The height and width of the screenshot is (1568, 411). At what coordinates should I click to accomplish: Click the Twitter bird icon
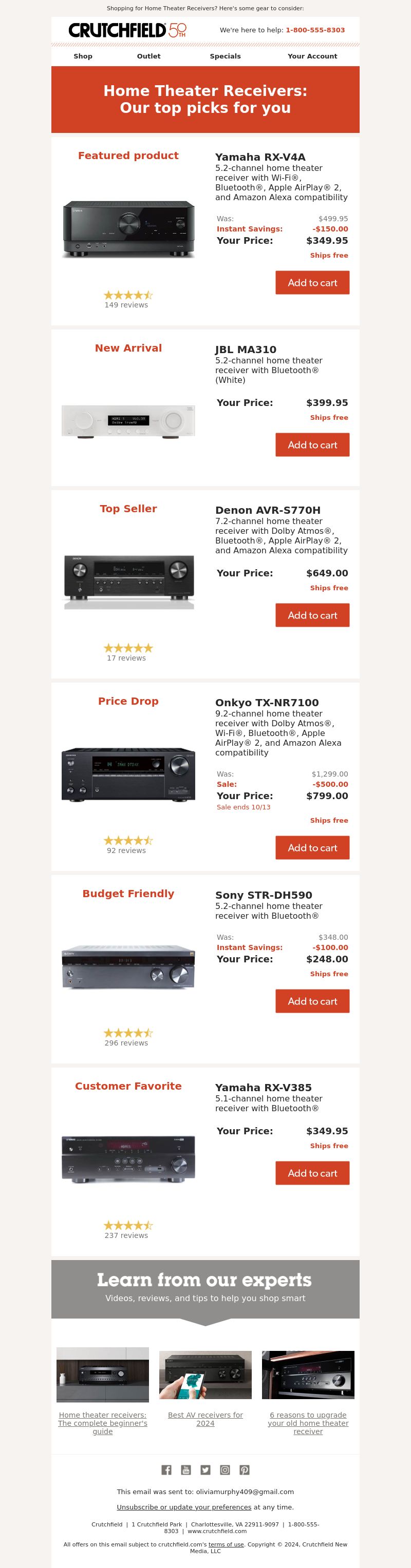(x=205, y=1470)
